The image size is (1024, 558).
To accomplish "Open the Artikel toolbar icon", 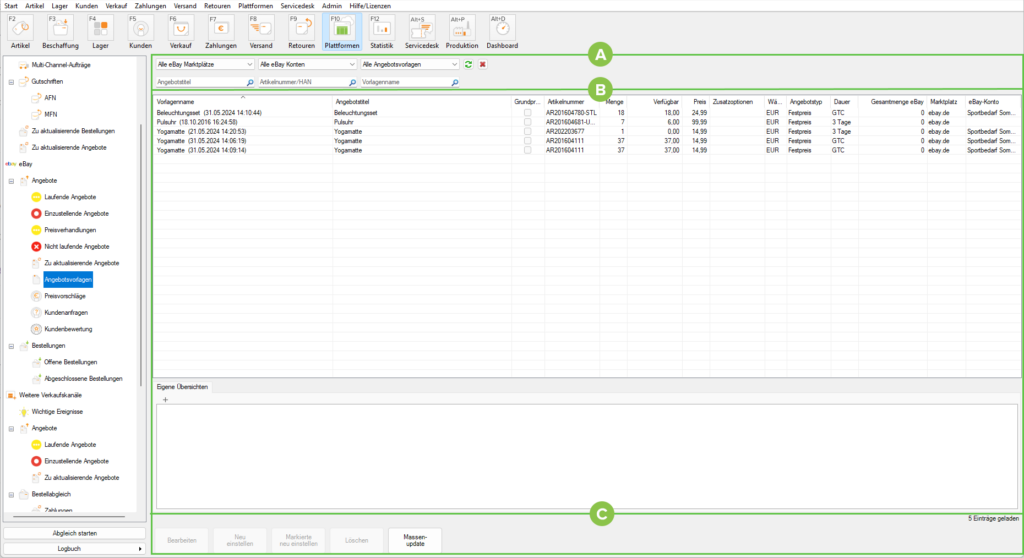I will 20,32.
